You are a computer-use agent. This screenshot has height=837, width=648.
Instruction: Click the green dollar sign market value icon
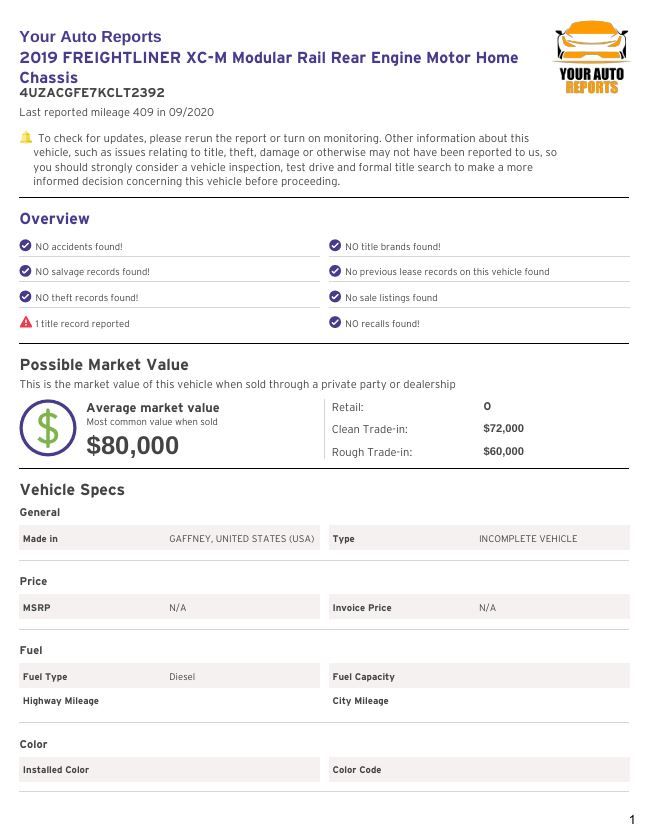point(48,428)
